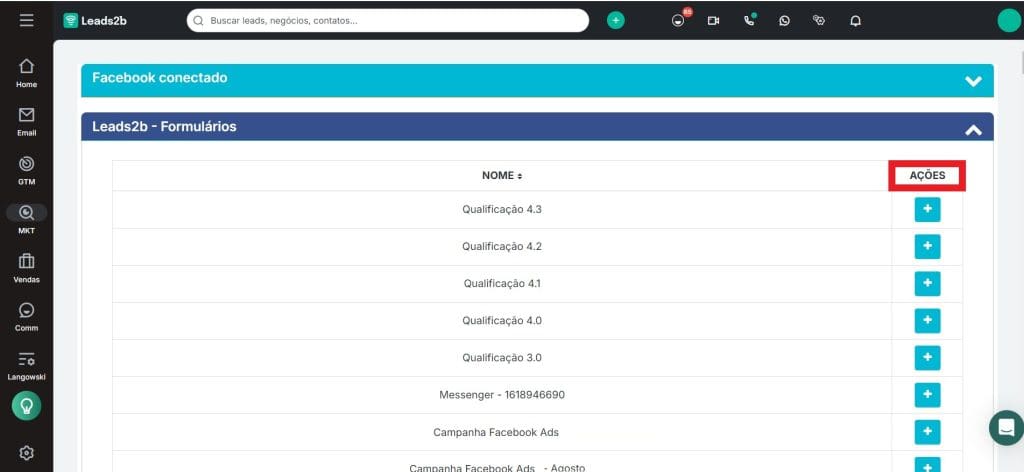Select the Qualificação 4.2 row name

click(502, 247)
